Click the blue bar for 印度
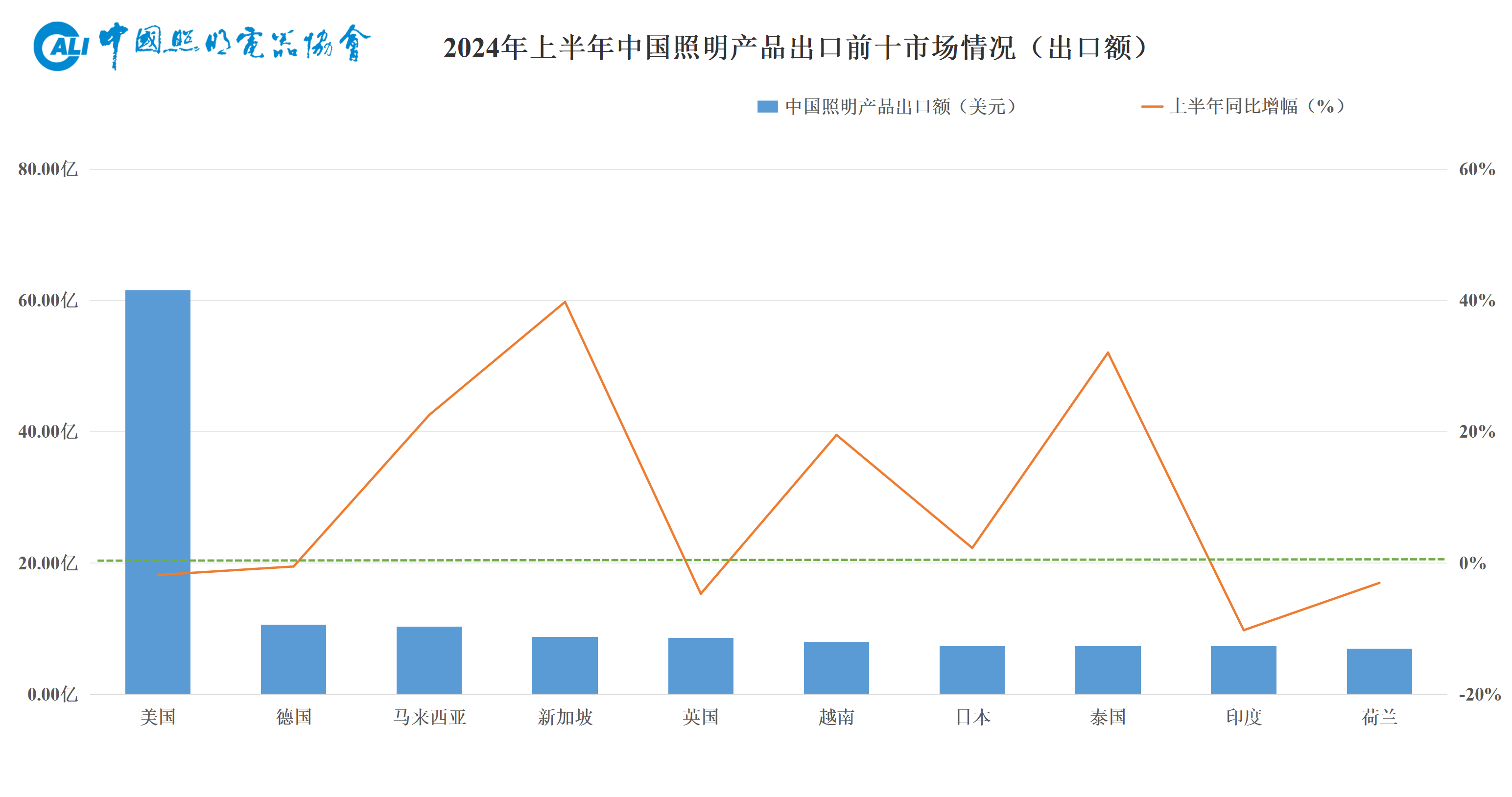 [x=1243, y=670]
